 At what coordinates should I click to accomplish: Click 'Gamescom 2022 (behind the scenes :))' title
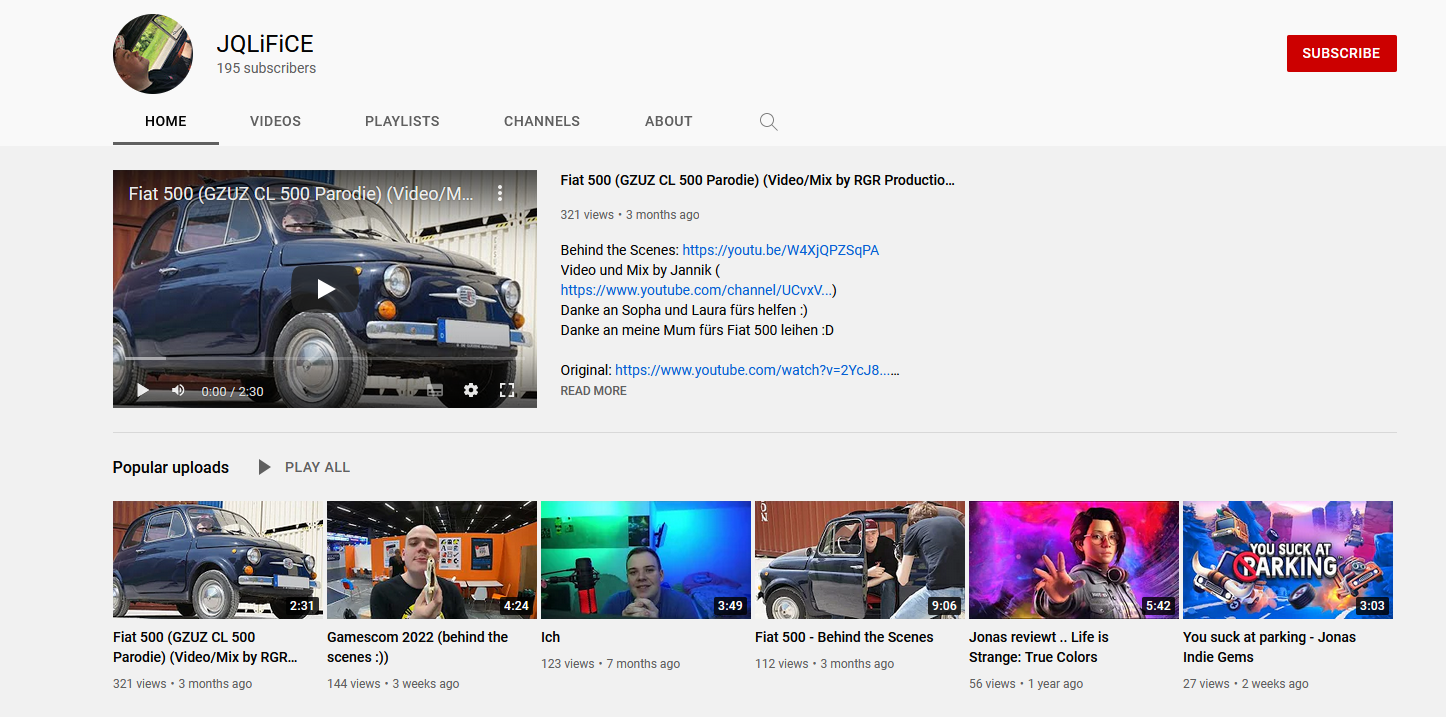[418, 647]
